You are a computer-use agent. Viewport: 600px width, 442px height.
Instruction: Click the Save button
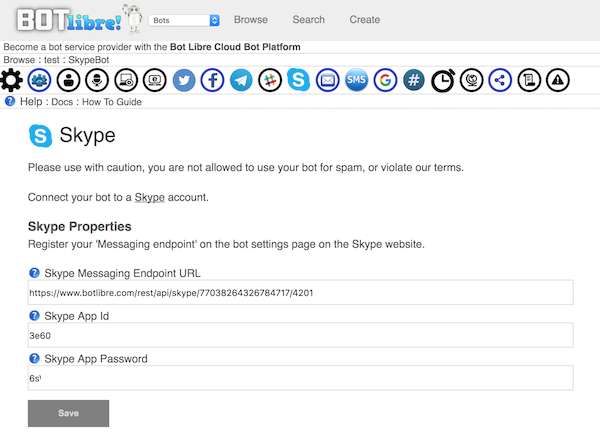point(68,413)
